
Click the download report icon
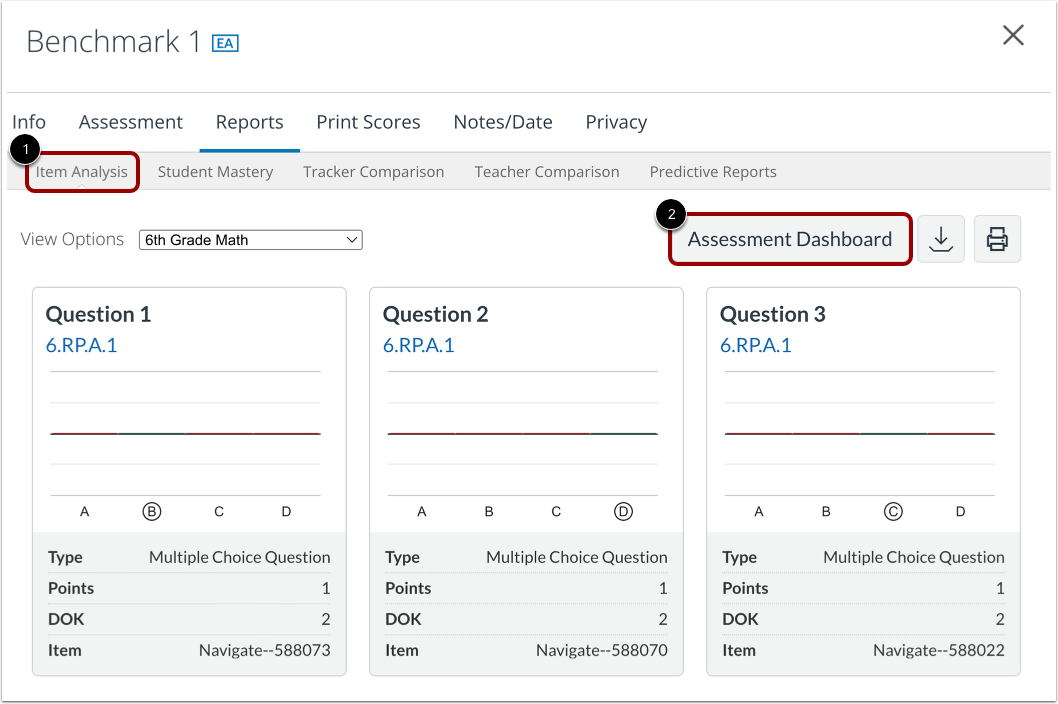940,240
